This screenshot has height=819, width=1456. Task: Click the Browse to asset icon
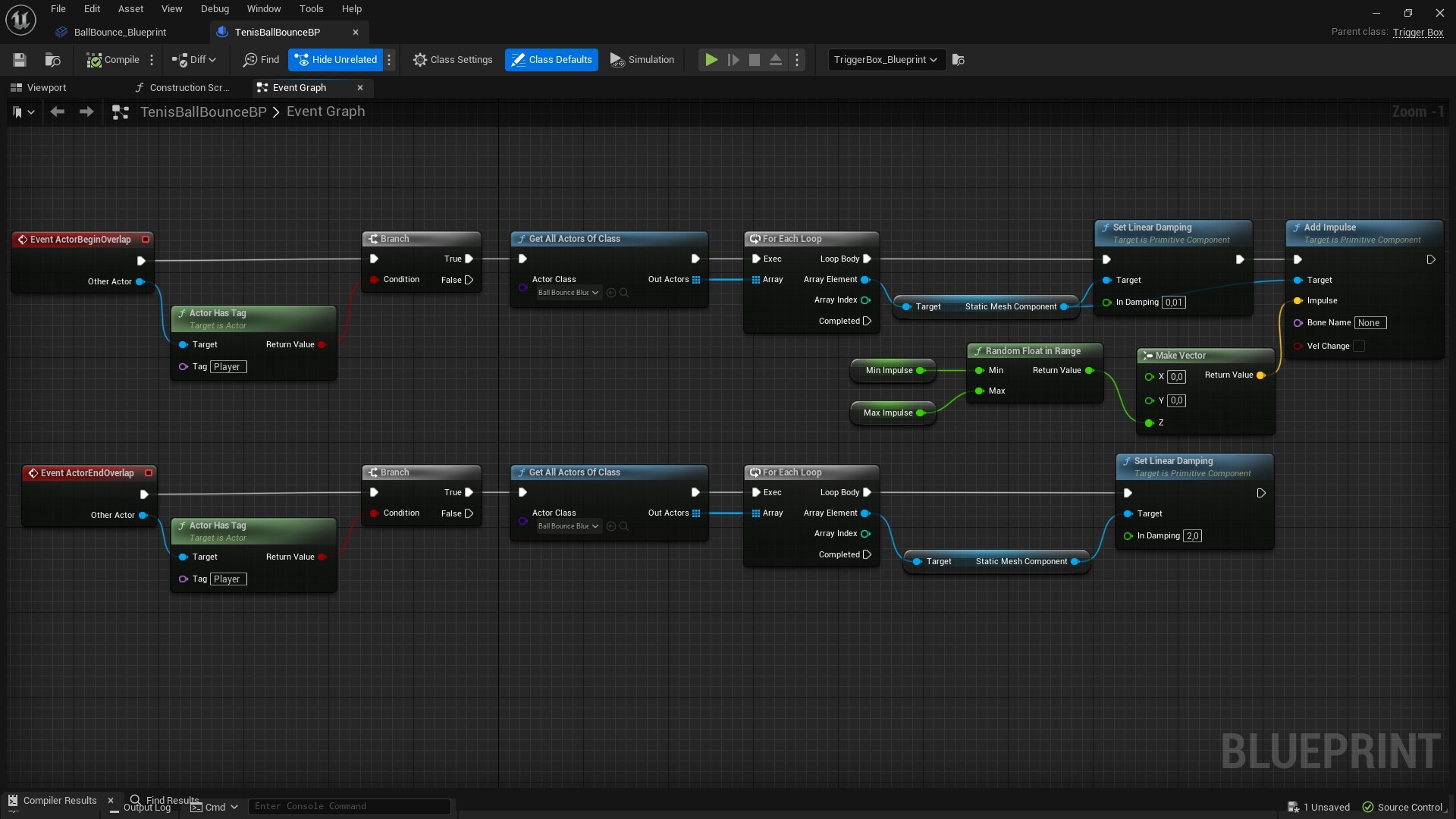pos(52,60)
